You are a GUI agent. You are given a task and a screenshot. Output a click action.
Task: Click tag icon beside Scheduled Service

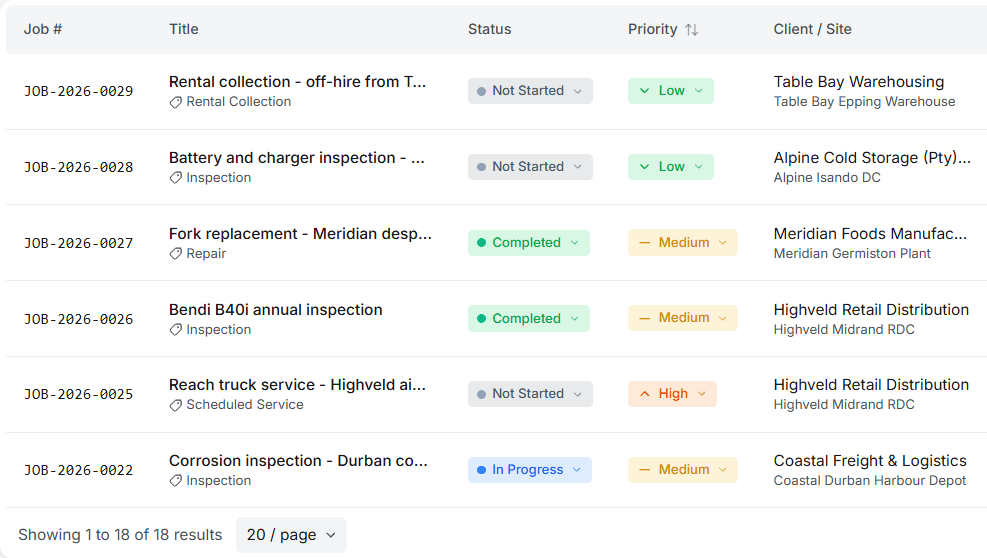coord(176,405)
